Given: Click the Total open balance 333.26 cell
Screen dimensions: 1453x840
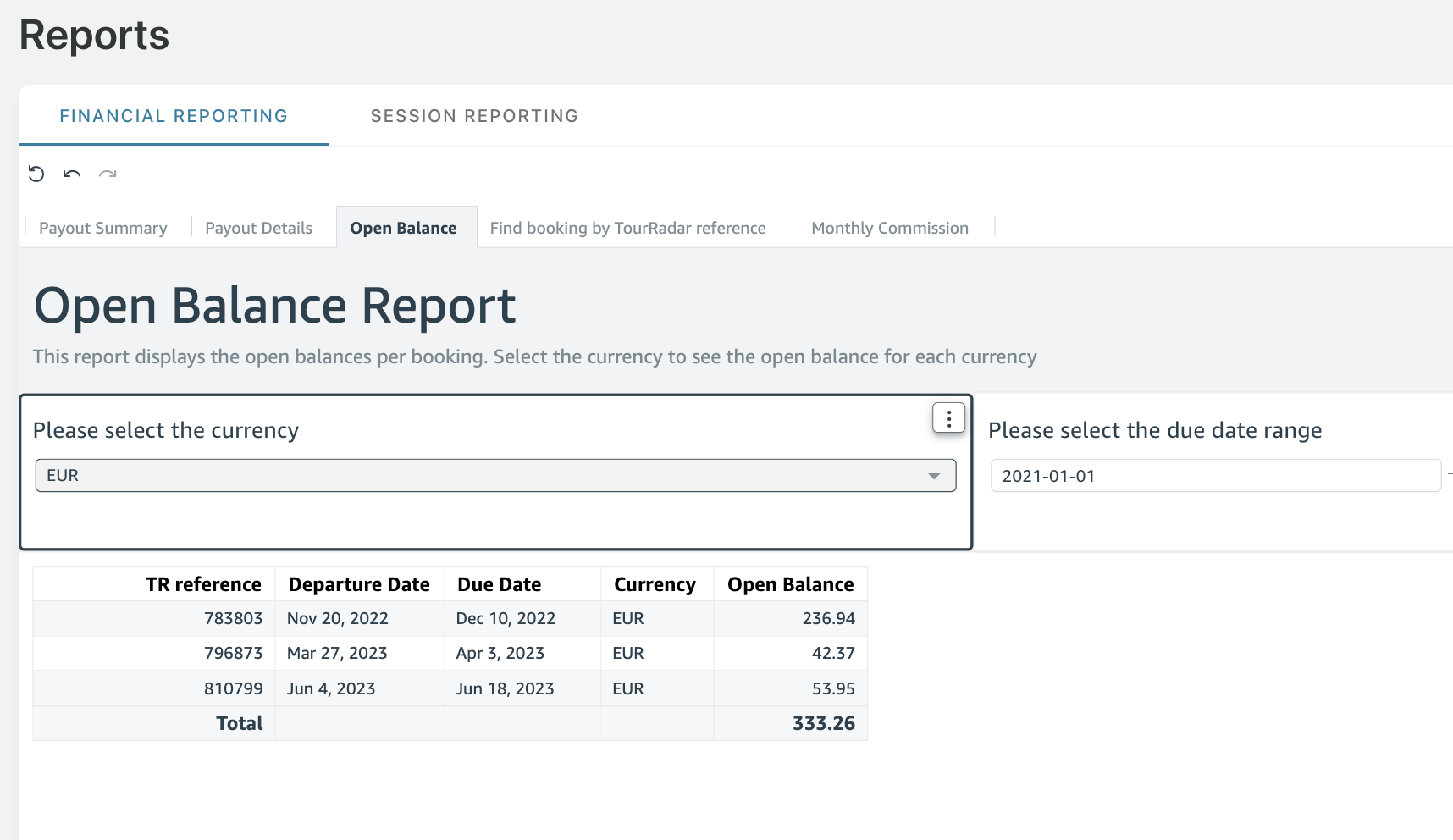Looking at the screenshot, I should (790, 723).
